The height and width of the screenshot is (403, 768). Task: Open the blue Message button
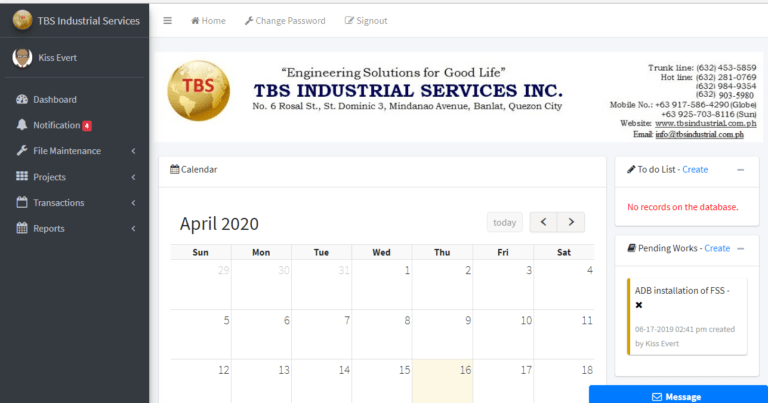(678, 396)
